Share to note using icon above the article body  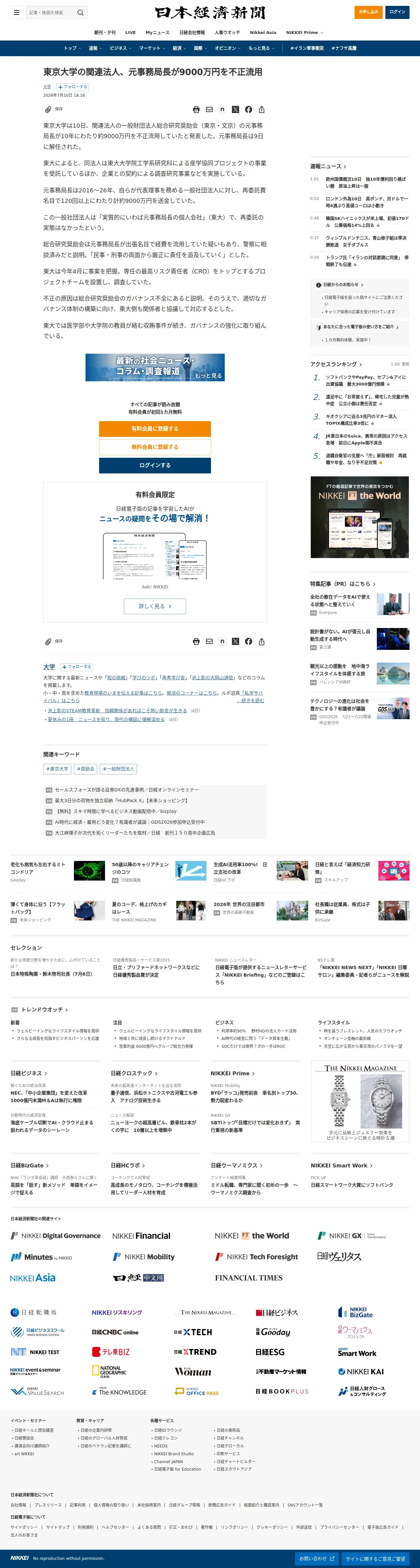point(222,109)
